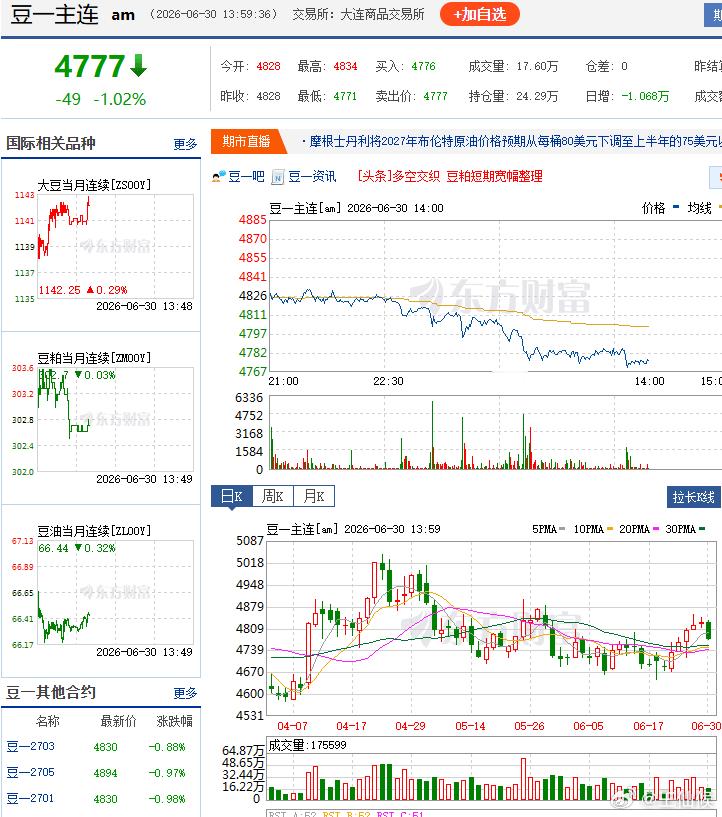This screenshot has width=722, height=817.
Task: Click the soybean quote 1142.25 ▲0.29%
Action: (83, 290)
